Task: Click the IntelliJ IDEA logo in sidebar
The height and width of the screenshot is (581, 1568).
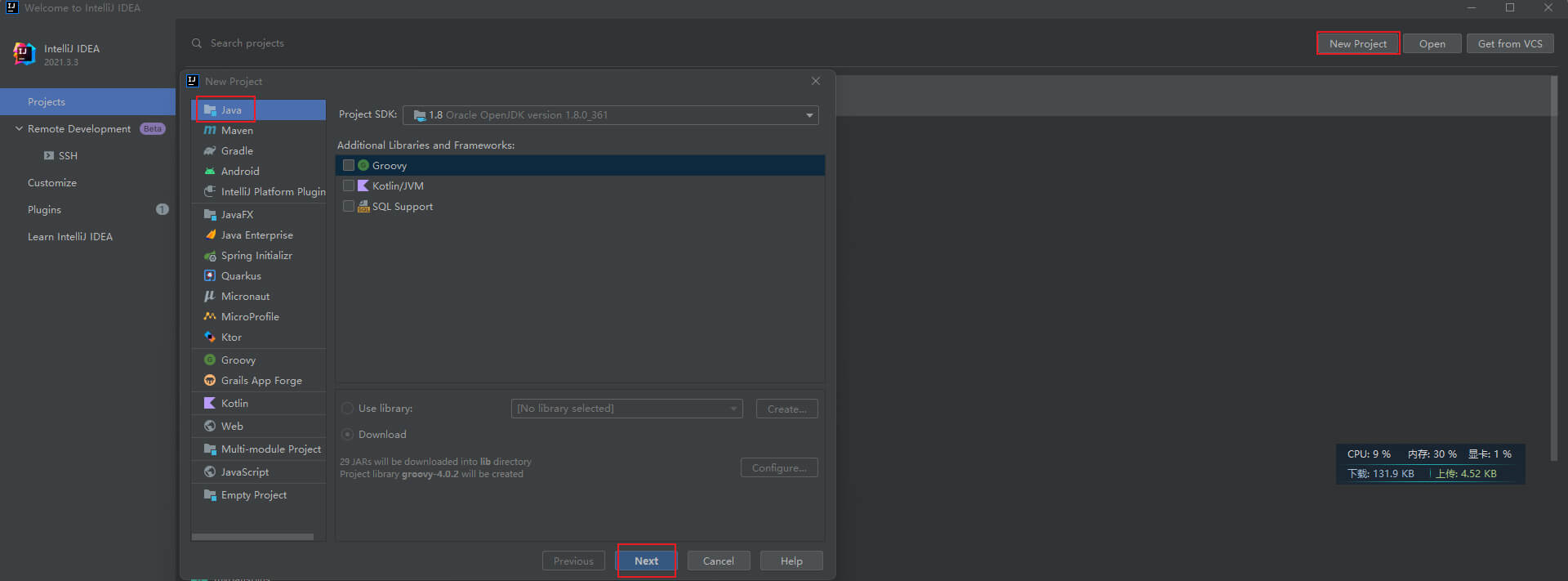Action: [x=24, y=54]
